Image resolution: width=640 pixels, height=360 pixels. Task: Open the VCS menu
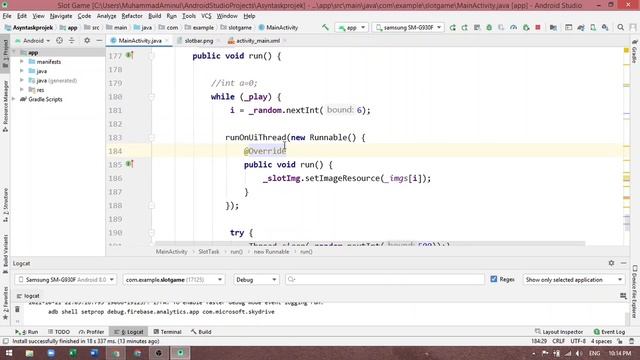tap(206, 16)
